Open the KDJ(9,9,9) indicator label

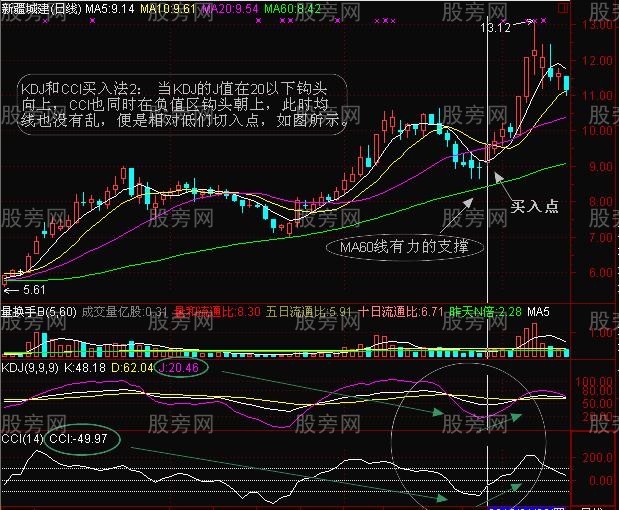point(30,368)
